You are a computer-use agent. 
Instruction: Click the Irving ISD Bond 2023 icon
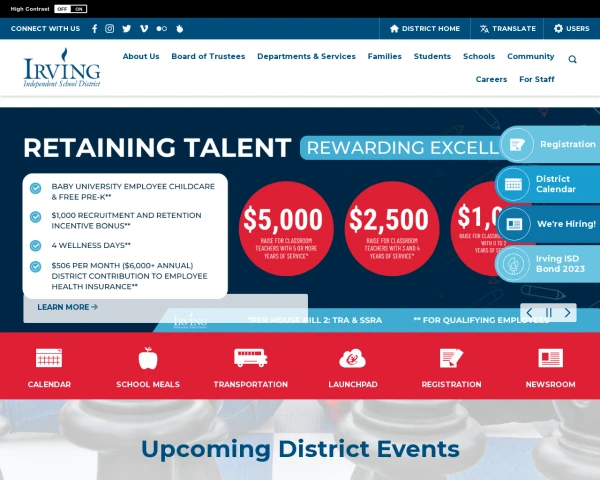[513, 264]
